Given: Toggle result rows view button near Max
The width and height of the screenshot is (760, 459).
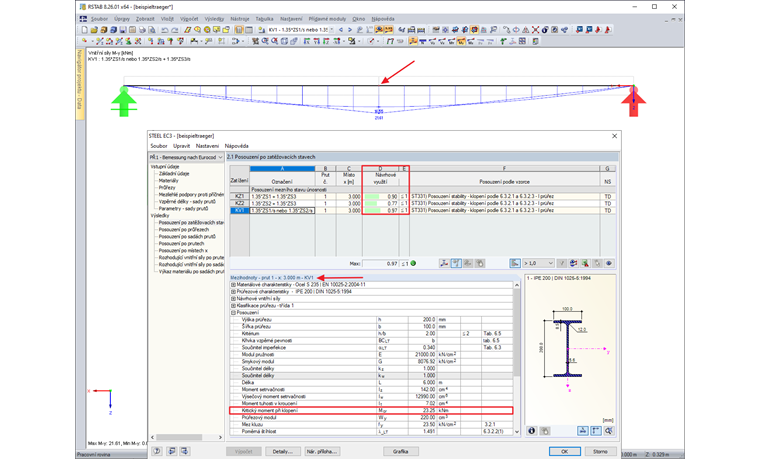Looking at the screenshot, I should coord(456,263).
